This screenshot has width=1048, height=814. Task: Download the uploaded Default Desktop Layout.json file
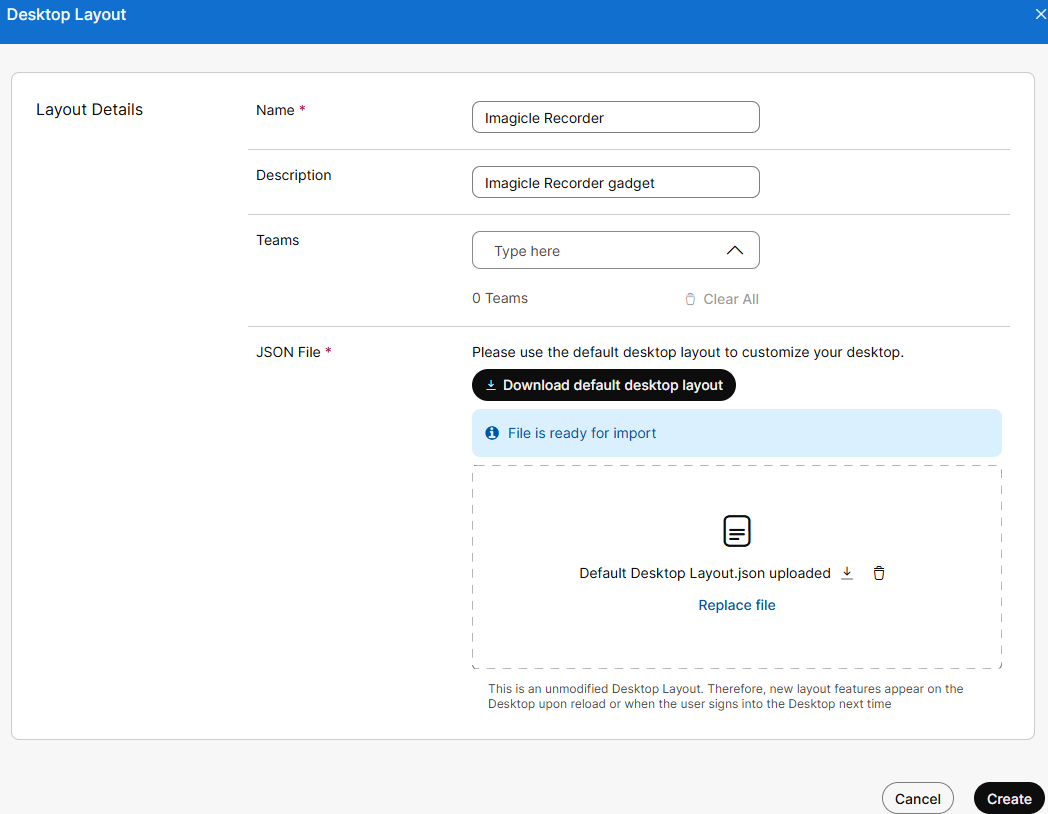847,573
